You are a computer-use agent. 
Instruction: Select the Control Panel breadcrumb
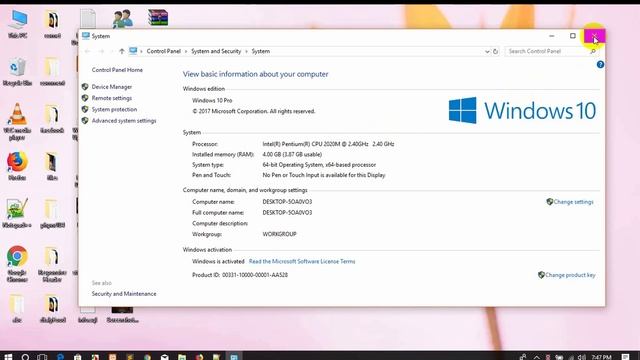(164, 51)
